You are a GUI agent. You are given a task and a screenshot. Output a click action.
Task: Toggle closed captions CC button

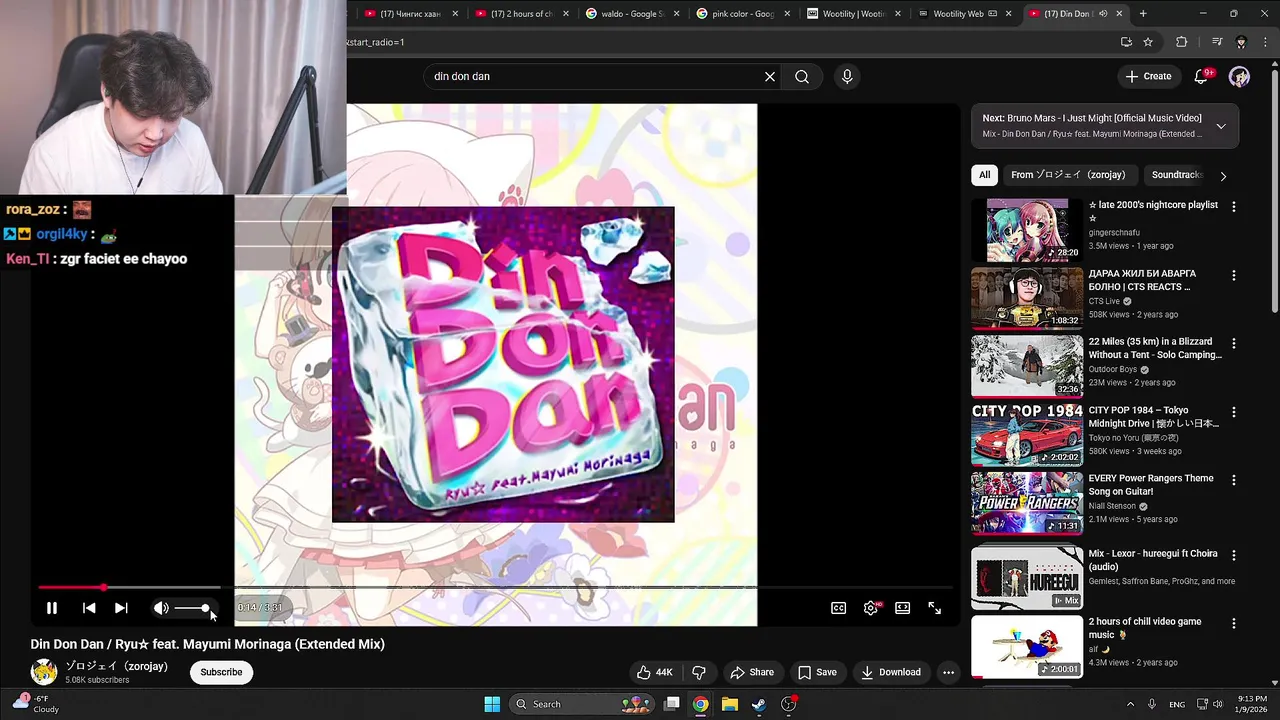click(x=839, y=608)
